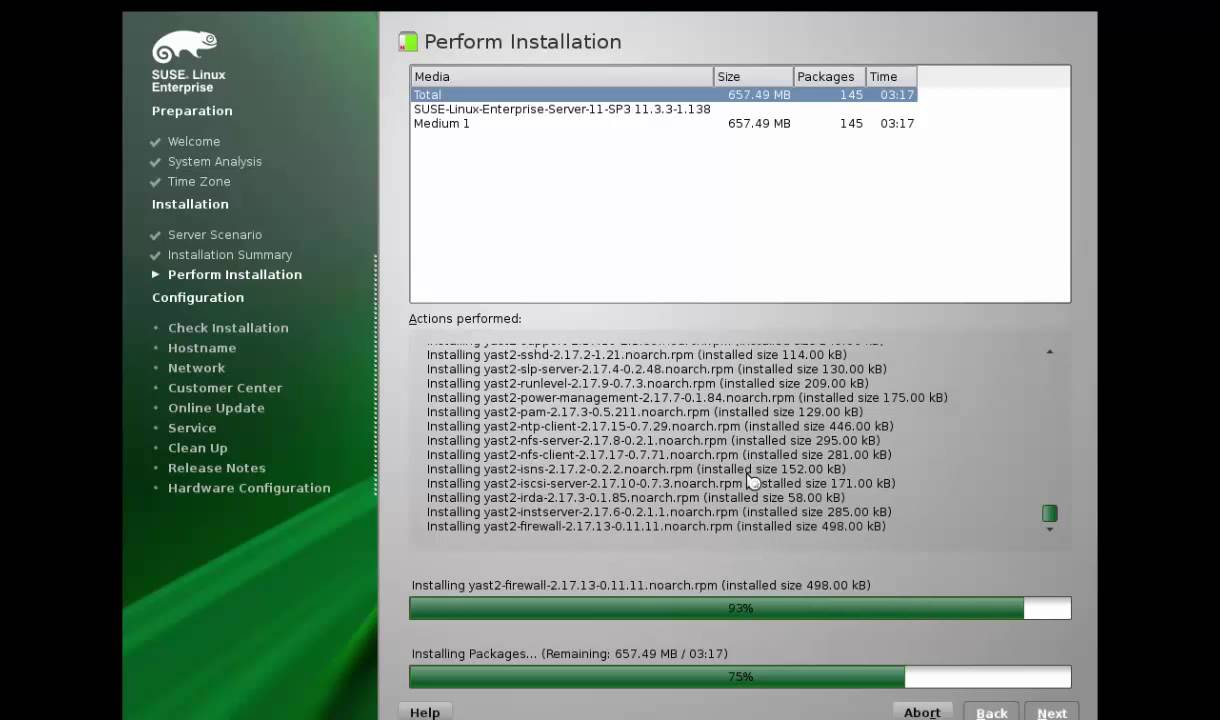Image resolution: width=1220 pixels, height=720 pixels.
Task: Click the yast2-firewall line in actions log
Action: click(656, 526)
